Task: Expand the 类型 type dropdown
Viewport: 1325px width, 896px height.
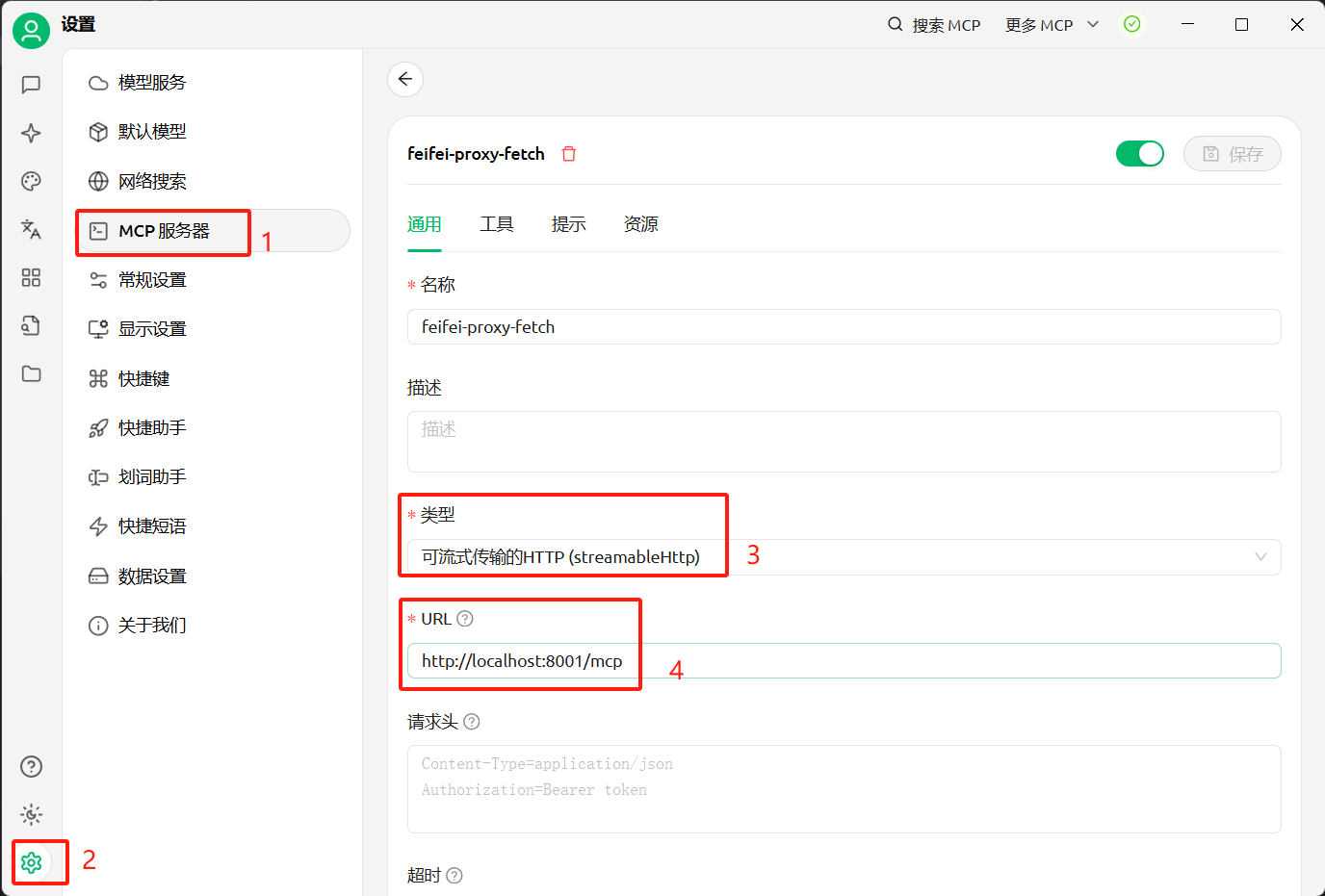Action: click(844, 557)
